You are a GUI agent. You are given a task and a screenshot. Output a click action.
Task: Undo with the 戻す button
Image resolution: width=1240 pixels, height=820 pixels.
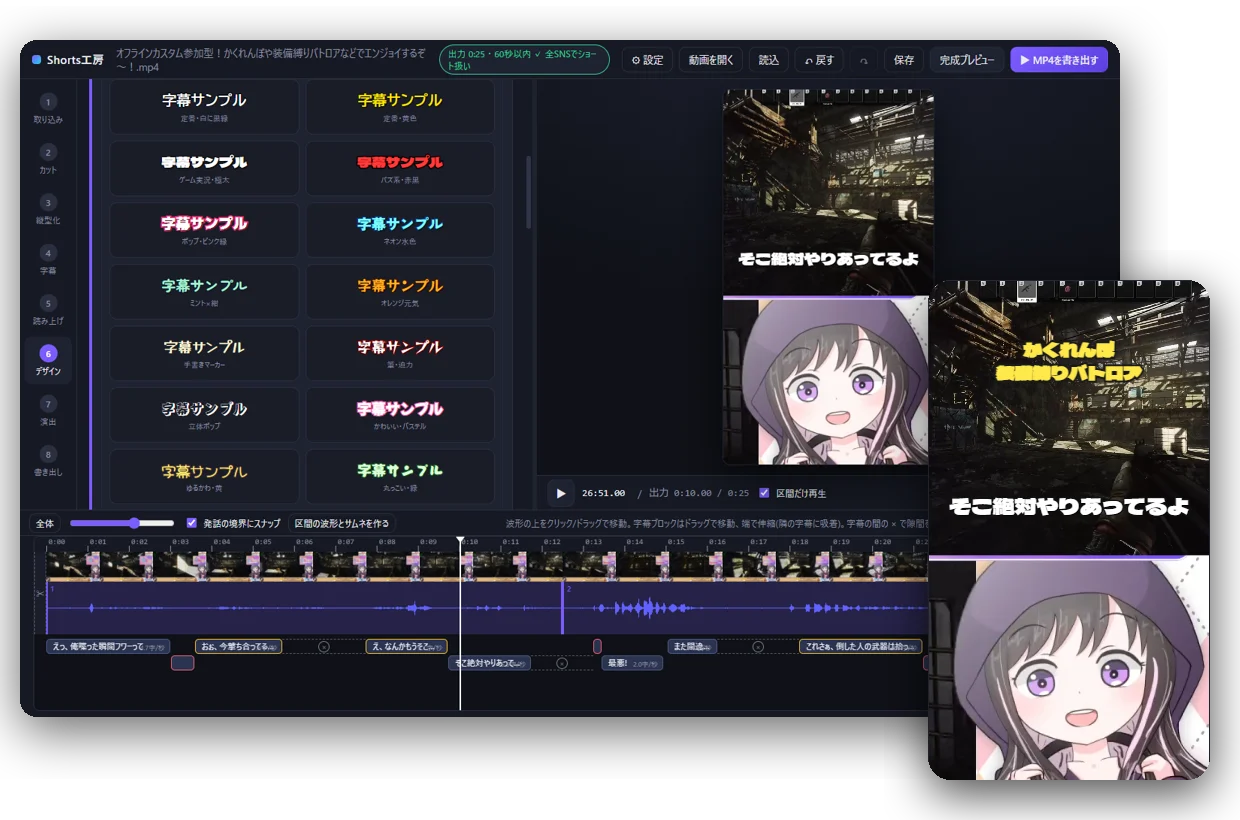[x=819, y=60]
